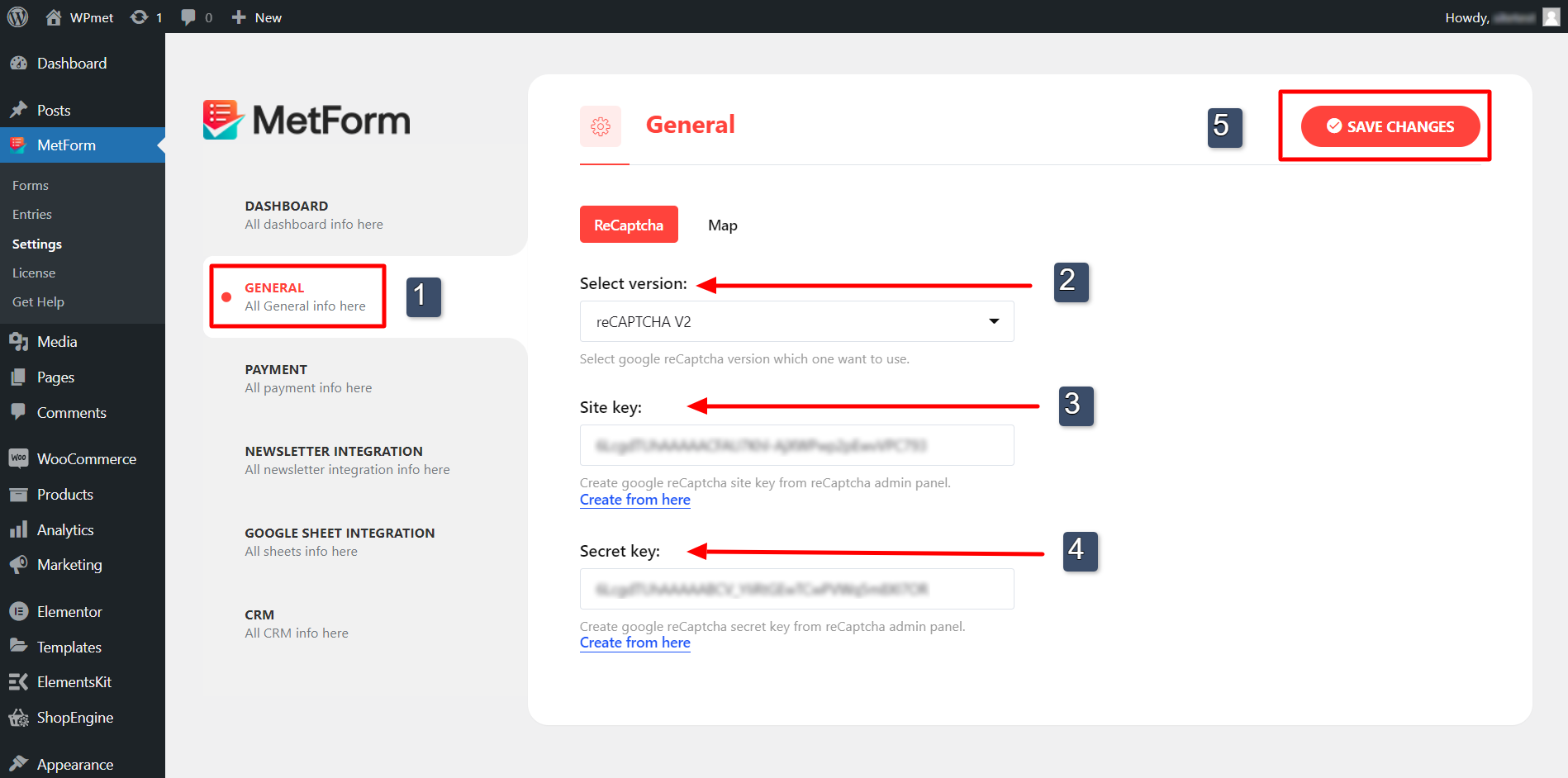Click the Products archive icon
1568x778 pixels.
18,495
